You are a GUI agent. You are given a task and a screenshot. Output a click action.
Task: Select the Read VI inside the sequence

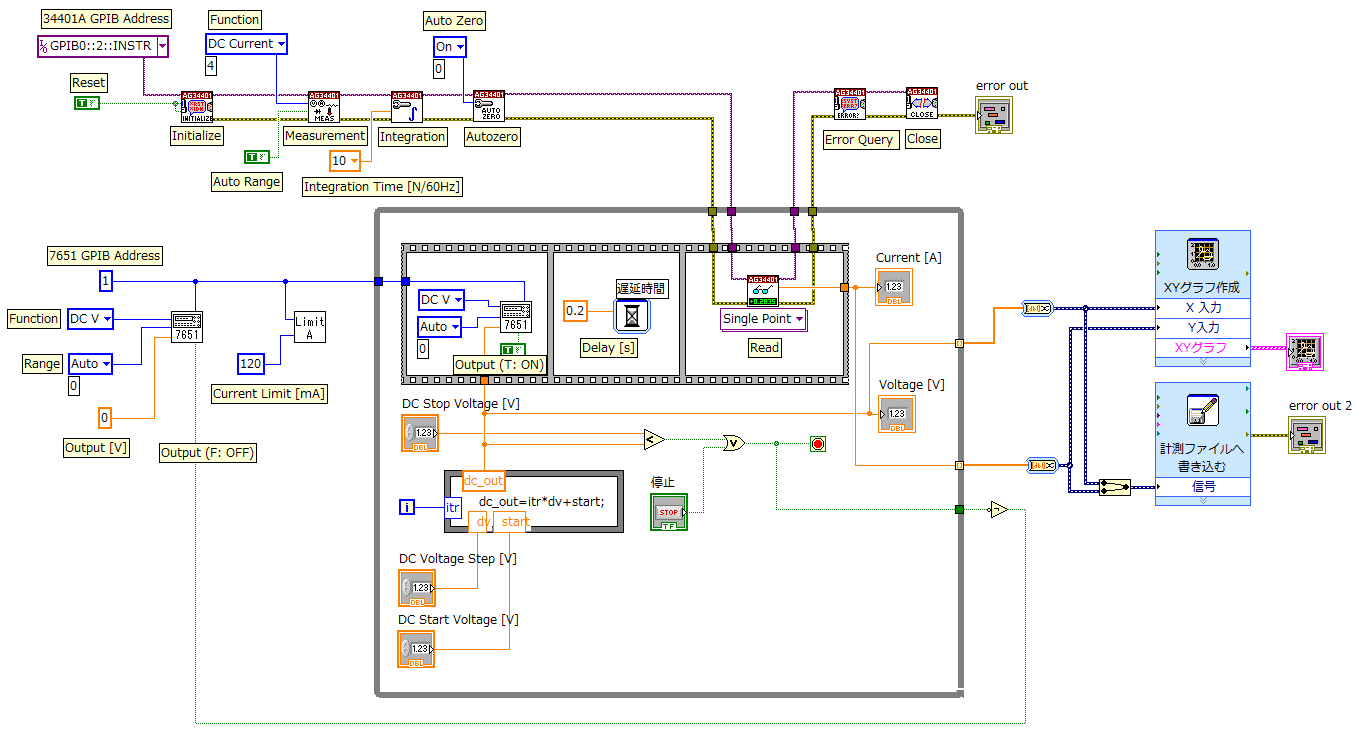763,291
